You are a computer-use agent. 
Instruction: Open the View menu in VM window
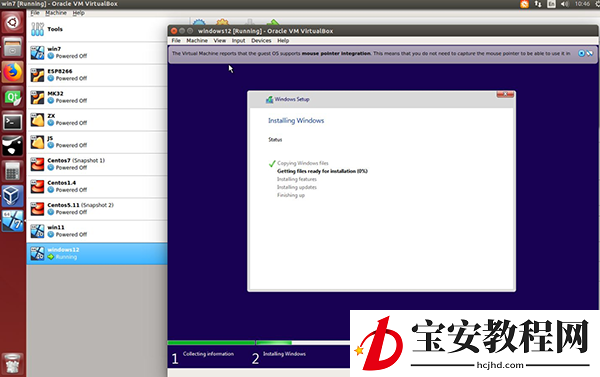(x=220, y=41)
